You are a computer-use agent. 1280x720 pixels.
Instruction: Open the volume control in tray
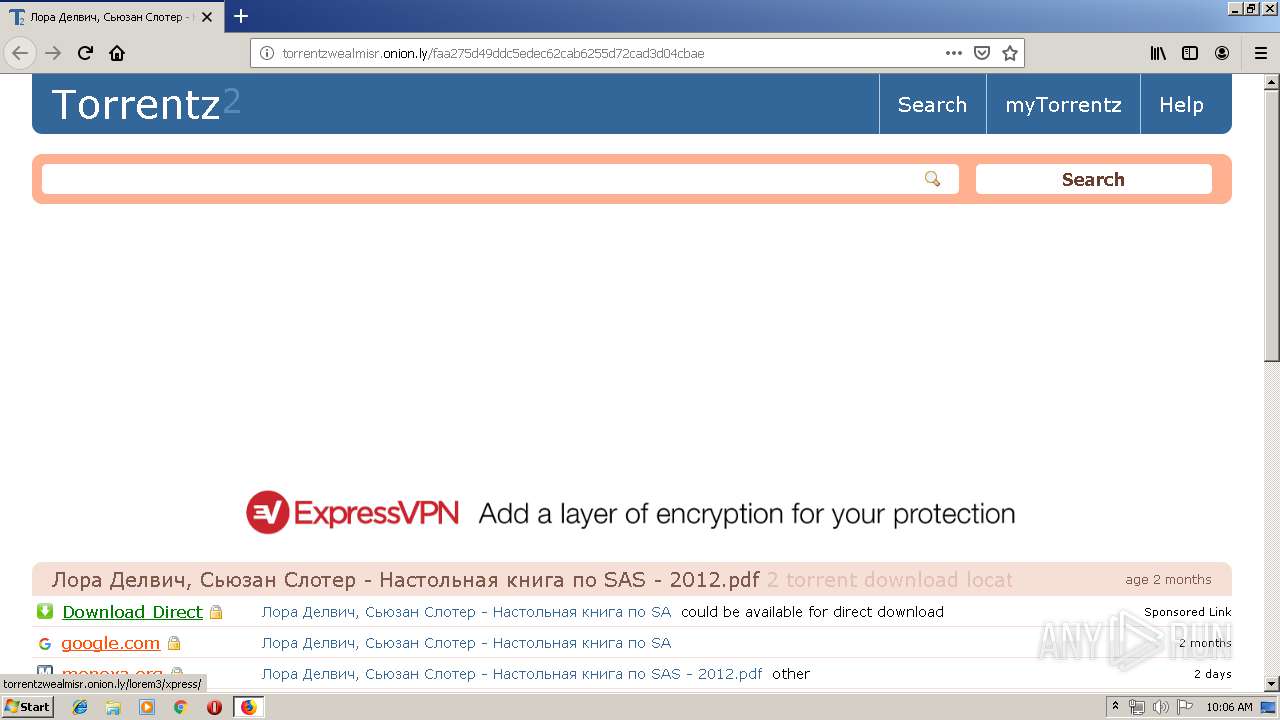(x=1161, y=707)
